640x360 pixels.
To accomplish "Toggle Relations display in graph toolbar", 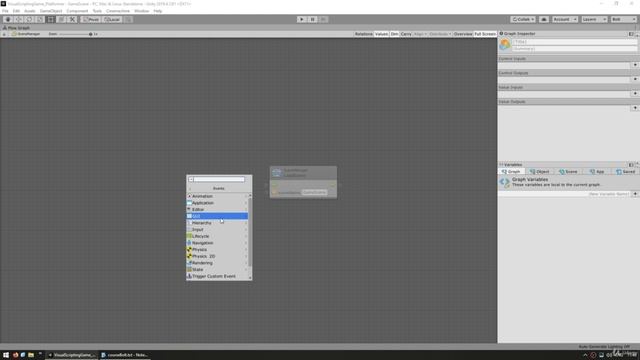I will point(363,34).
